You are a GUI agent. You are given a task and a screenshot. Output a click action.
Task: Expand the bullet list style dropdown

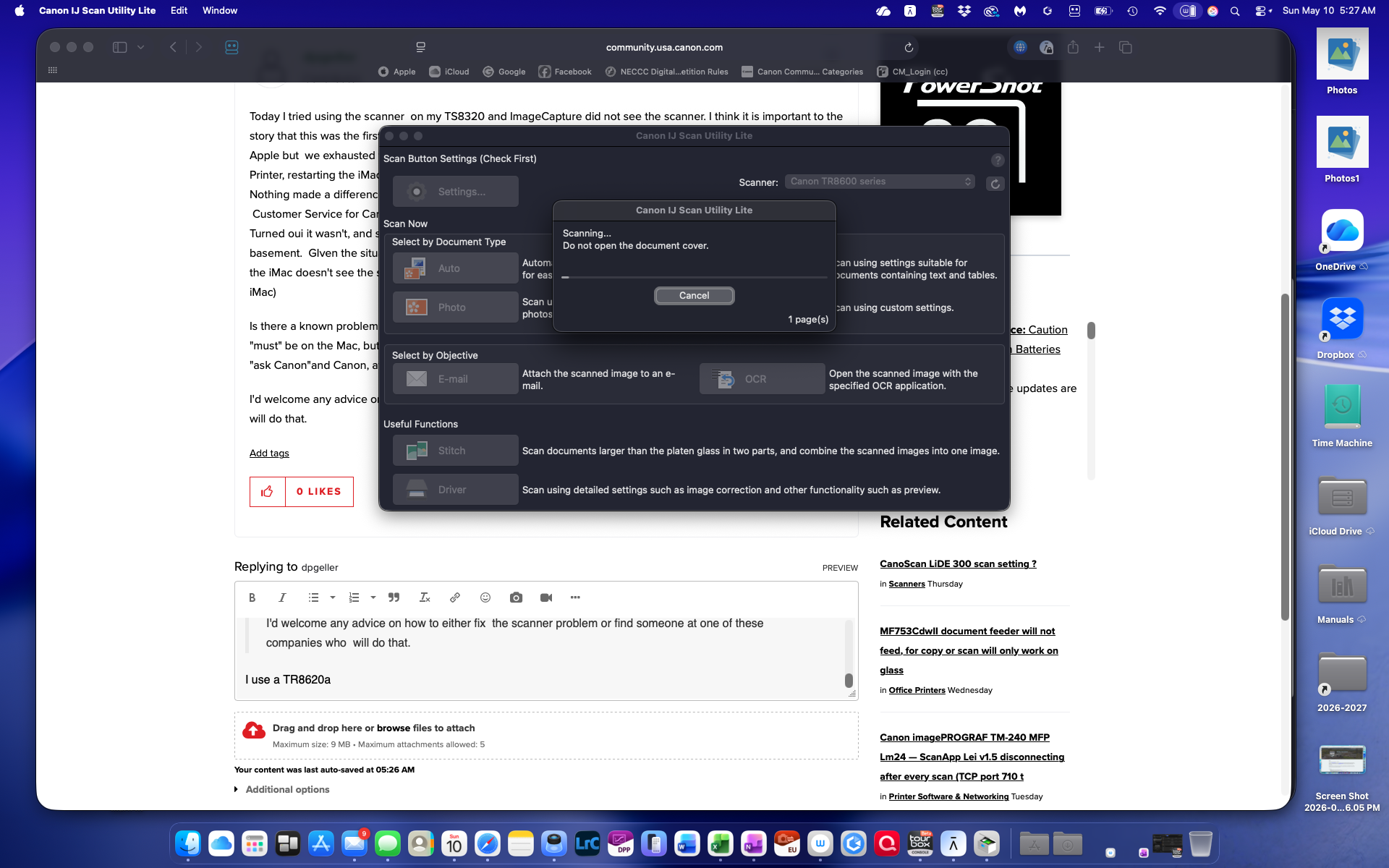tap(333, 597)
